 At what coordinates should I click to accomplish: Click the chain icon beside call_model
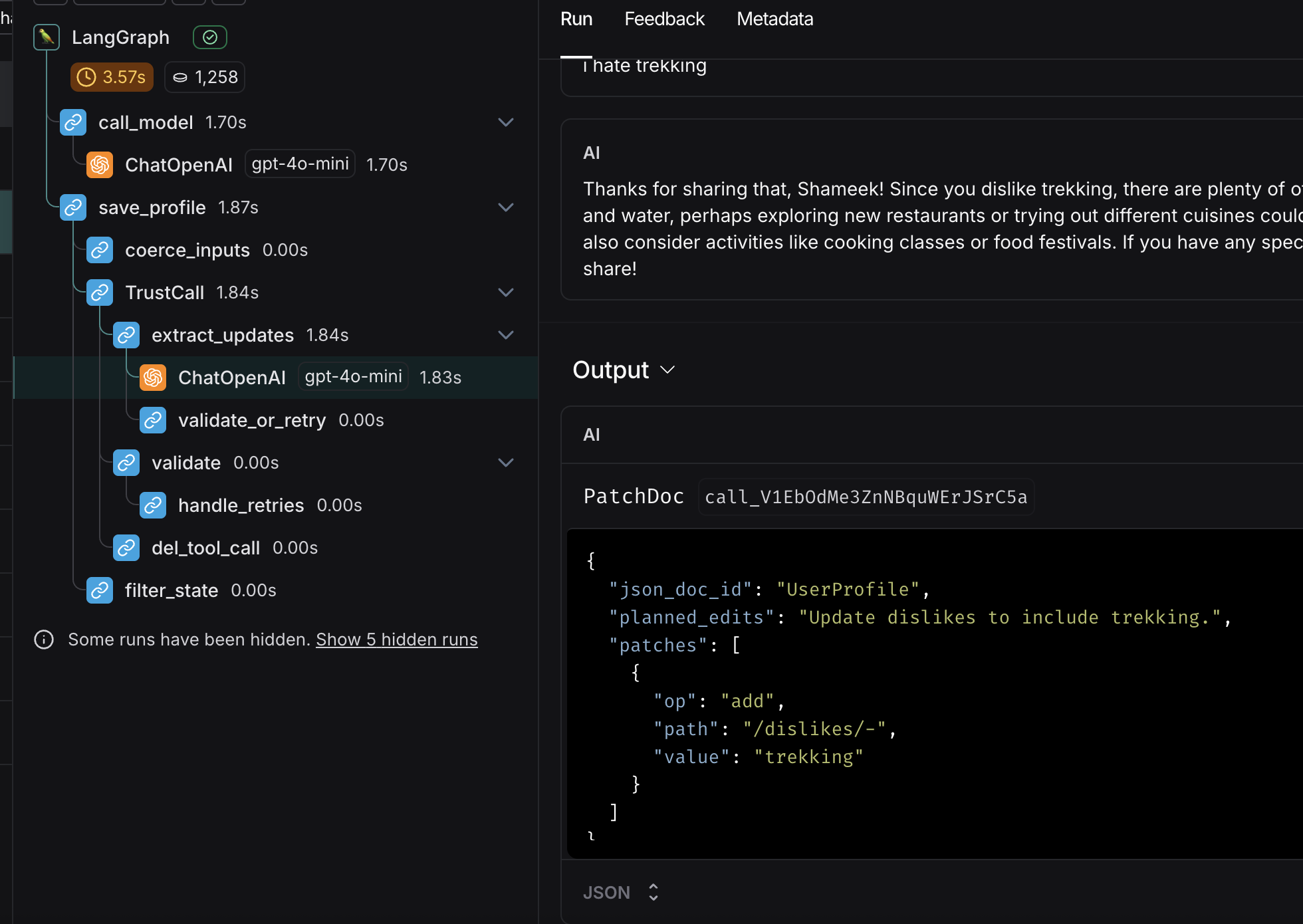73,122
